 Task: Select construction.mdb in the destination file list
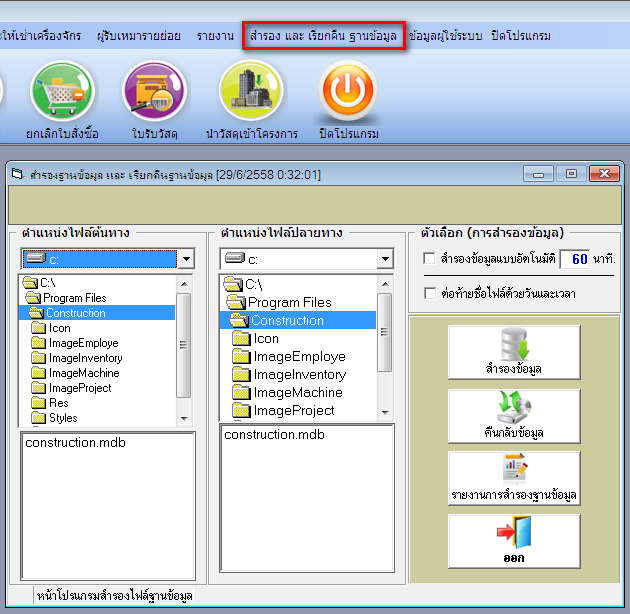(274, 434)
